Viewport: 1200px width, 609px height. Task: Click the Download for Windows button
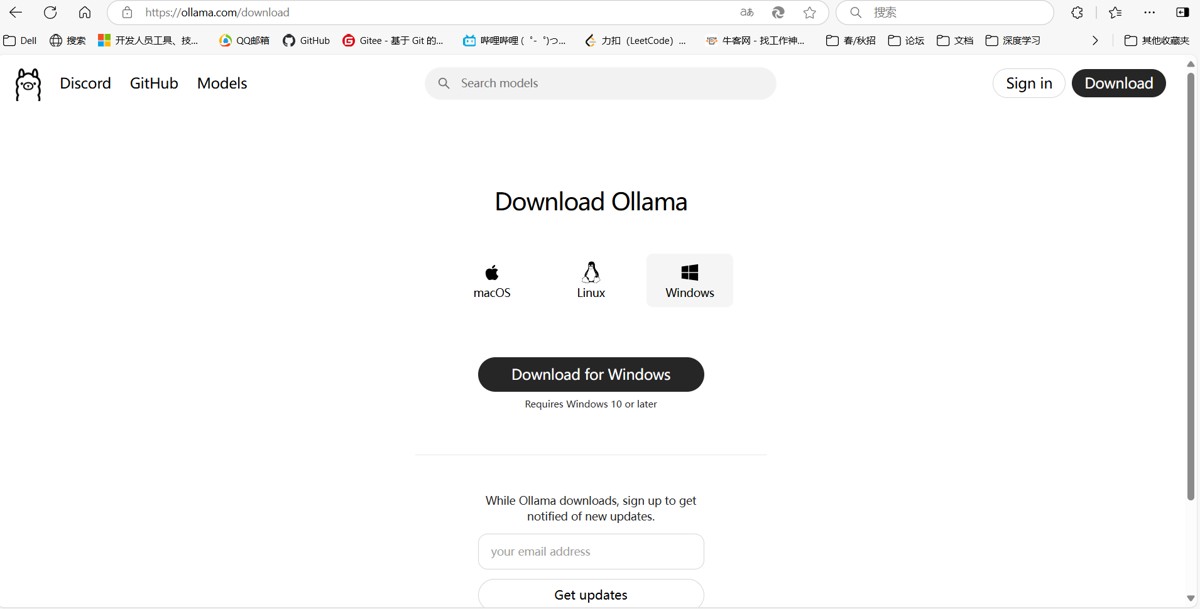point(591,374)
